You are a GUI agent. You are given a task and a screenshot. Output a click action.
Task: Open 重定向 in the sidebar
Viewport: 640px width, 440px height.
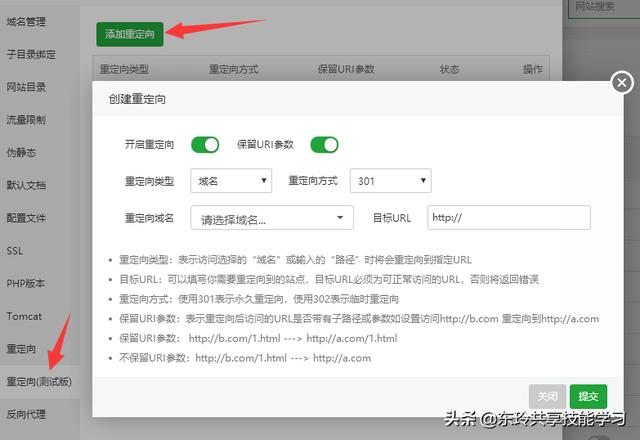pos(21,349)
